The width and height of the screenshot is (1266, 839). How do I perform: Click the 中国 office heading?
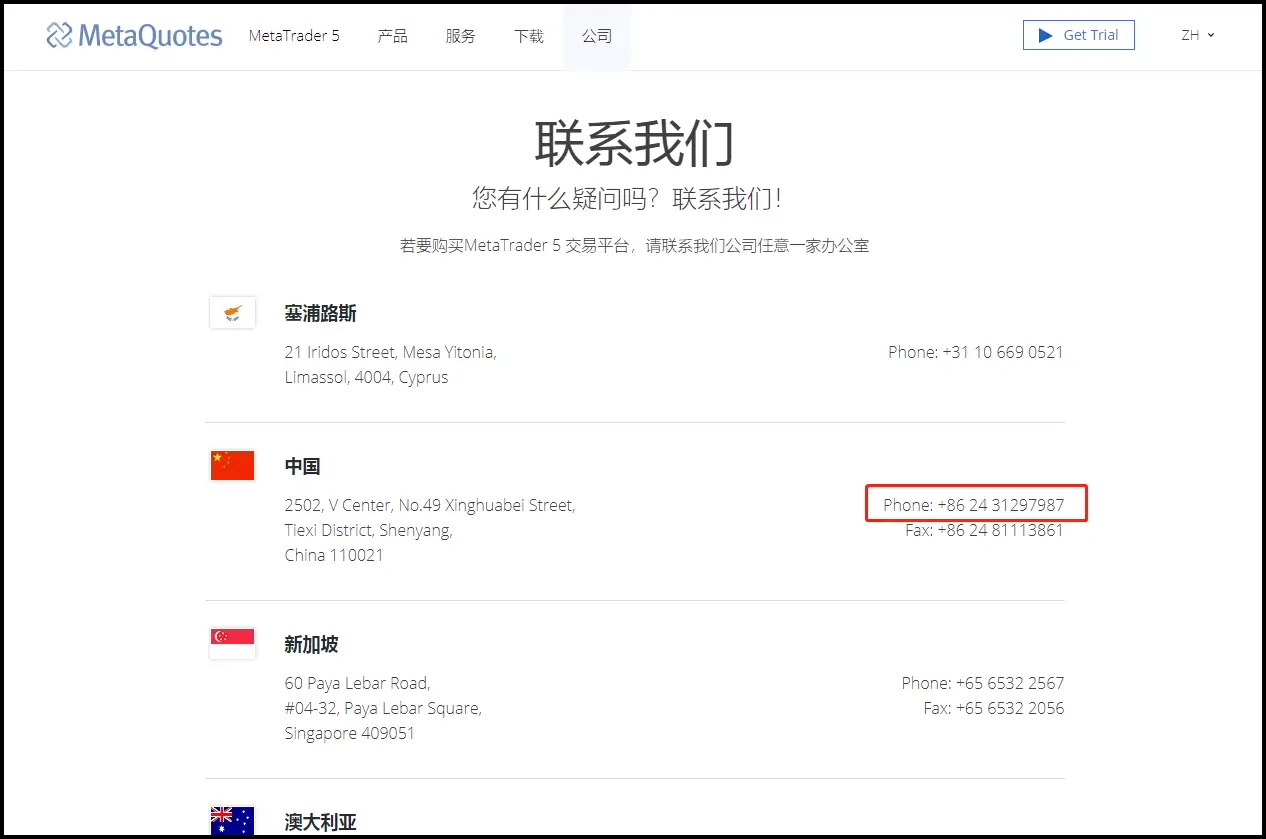click(302, 466)
